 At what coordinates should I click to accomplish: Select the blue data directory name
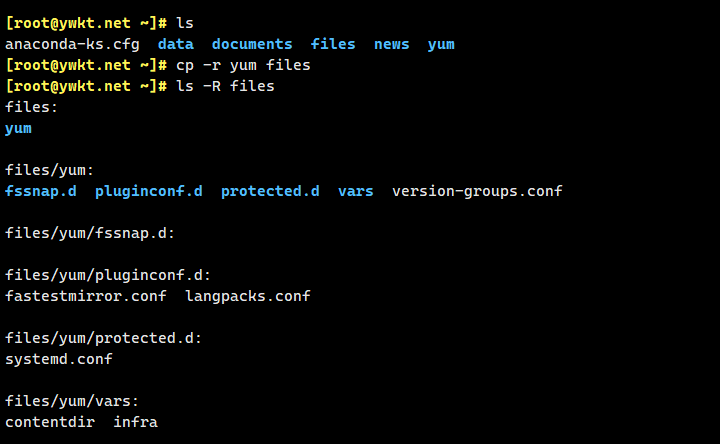(175, 44)
